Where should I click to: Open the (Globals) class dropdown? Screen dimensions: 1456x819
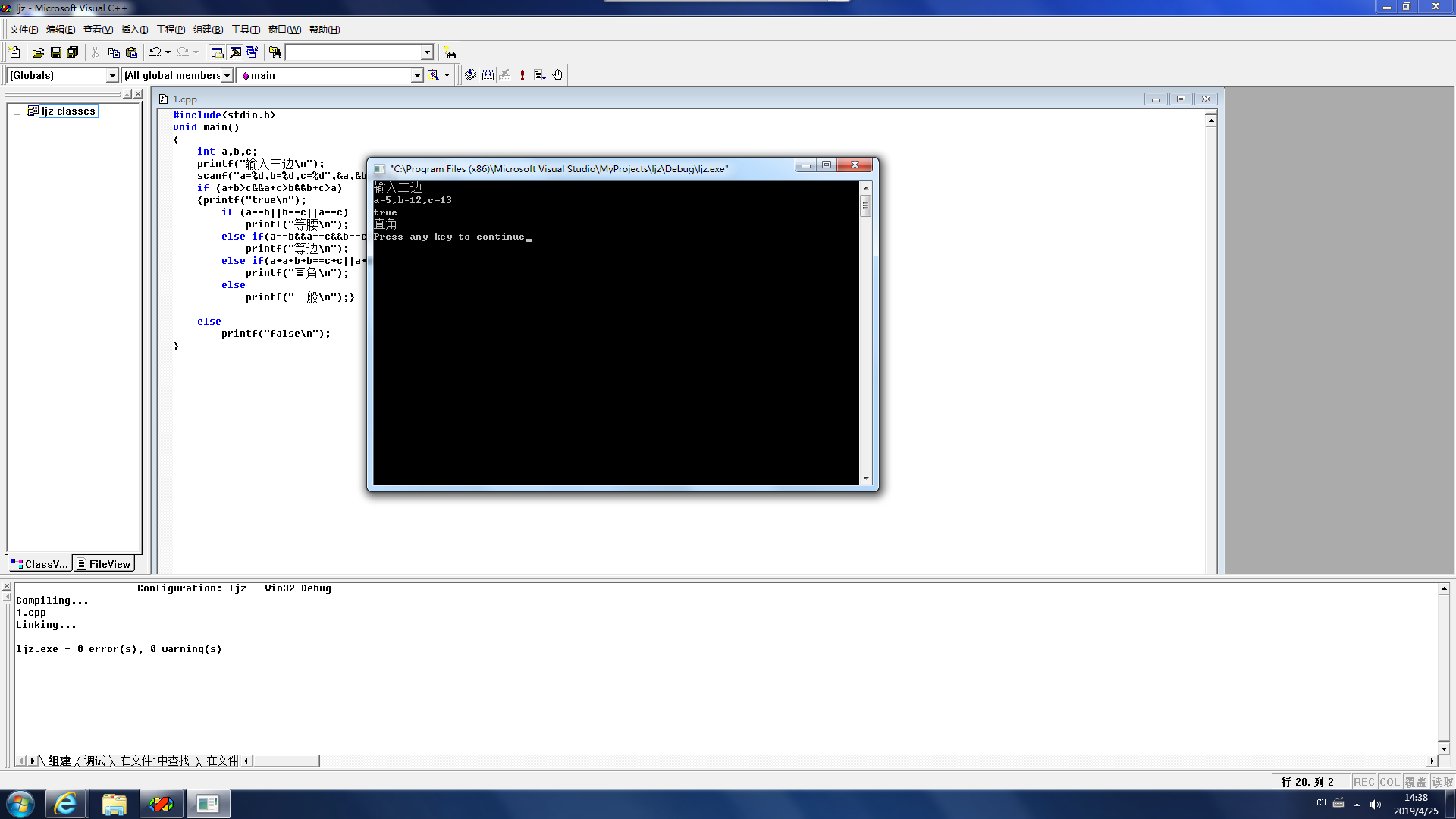(112, 75)
